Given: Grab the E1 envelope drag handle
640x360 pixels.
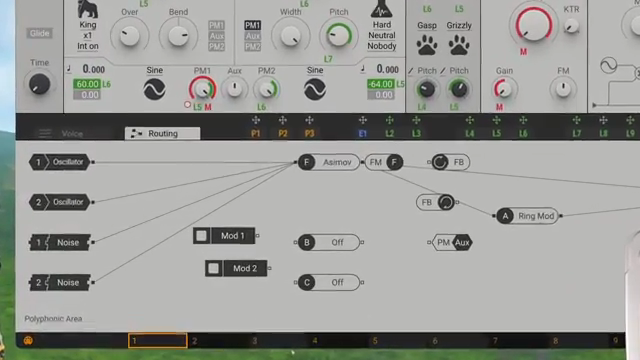Looking at the screenshot, I should (362, 120).
